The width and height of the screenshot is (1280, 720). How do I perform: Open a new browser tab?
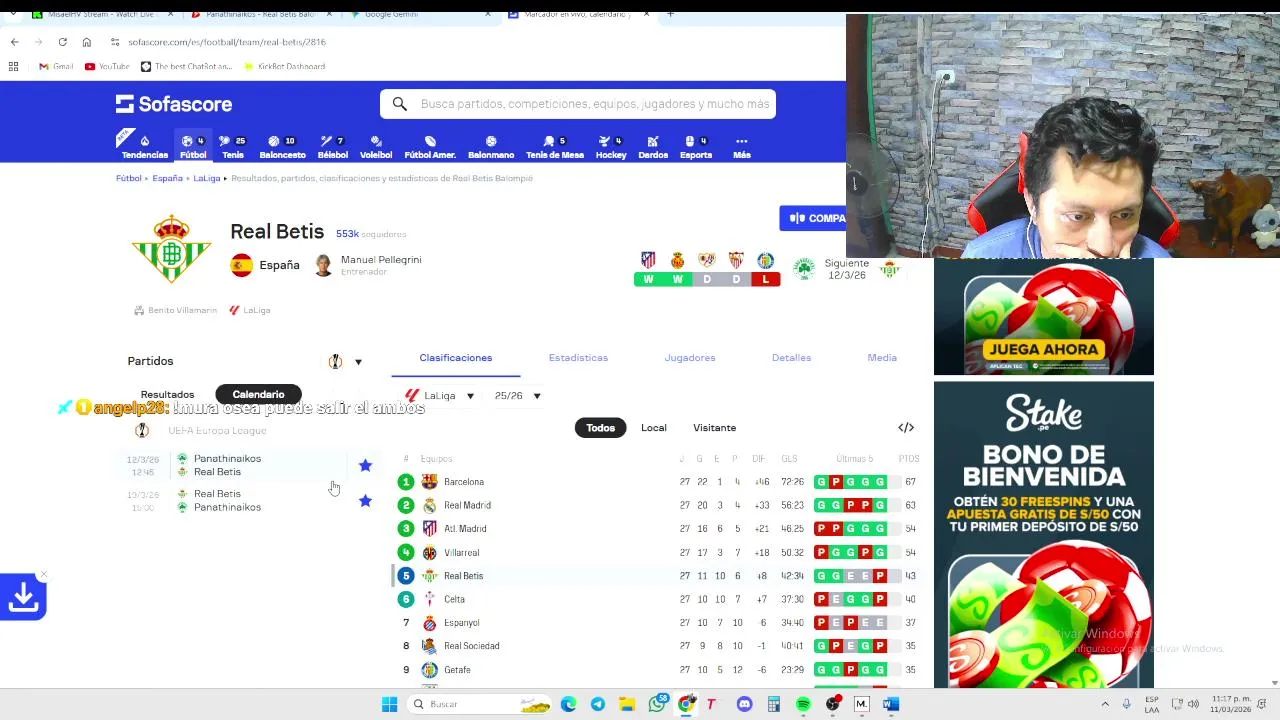click(670, 14)
